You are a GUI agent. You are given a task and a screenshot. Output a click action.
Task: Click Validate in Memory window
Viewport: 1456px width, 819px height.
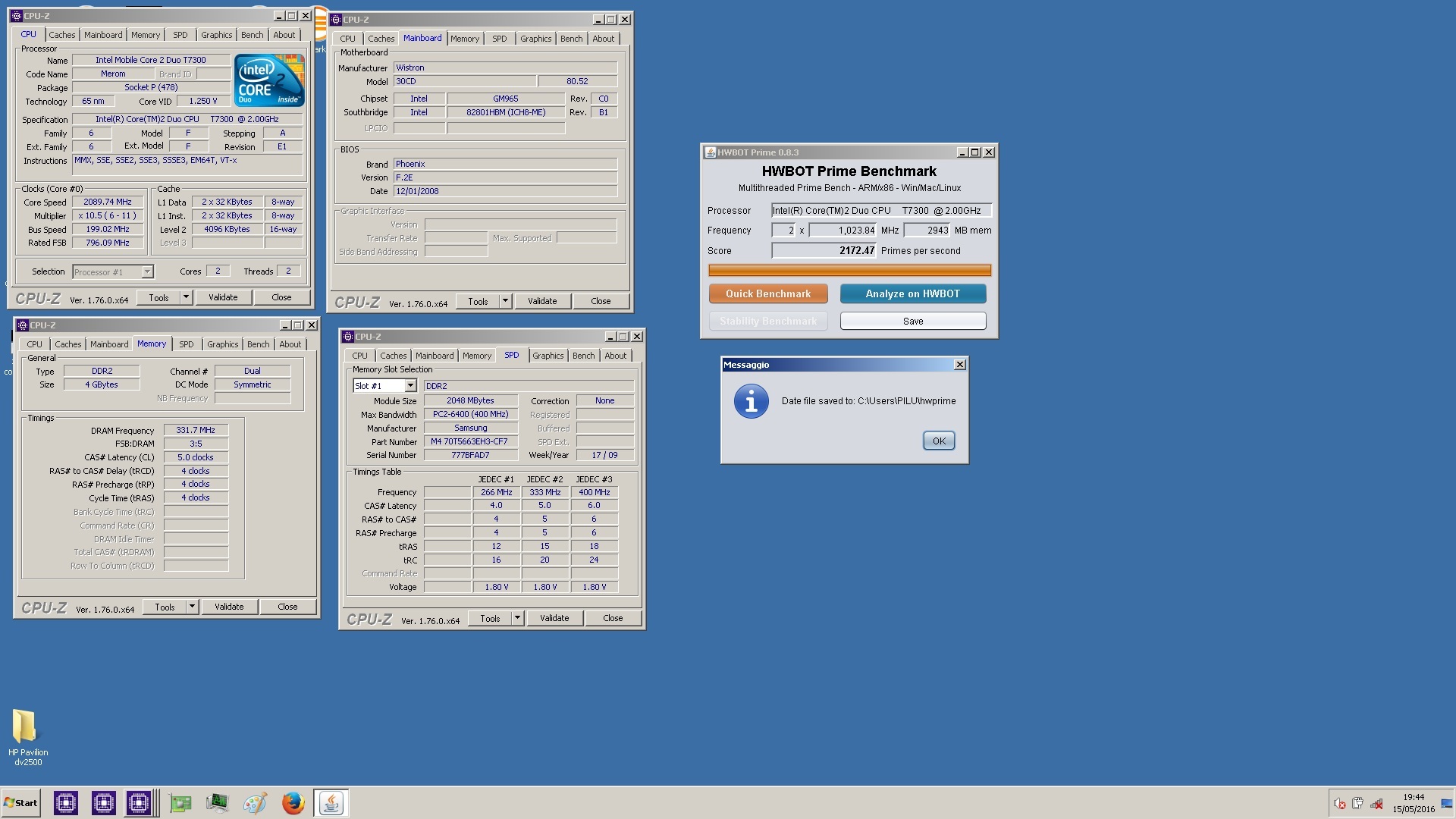pos(229,607)
